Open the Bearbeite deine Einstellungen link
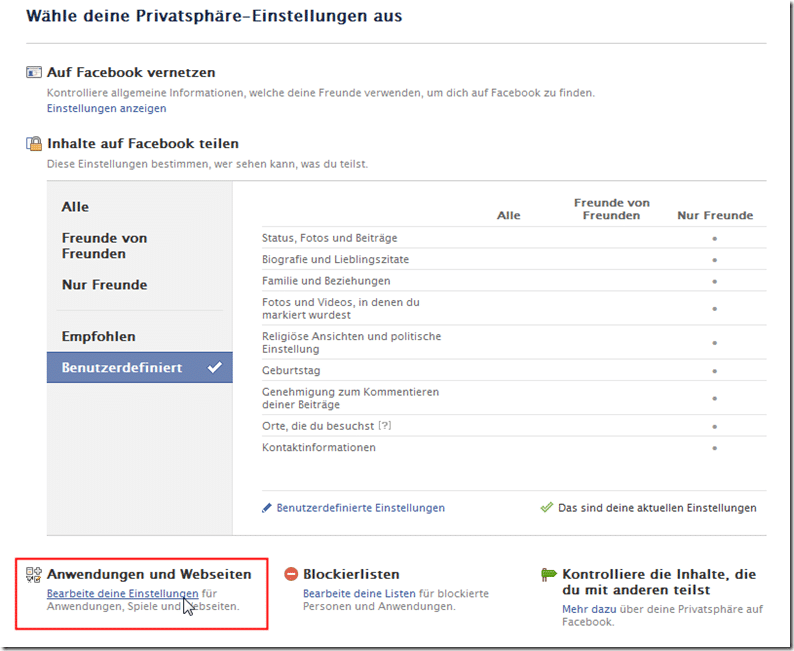The image size is (794, 651). tap(123, 593)
